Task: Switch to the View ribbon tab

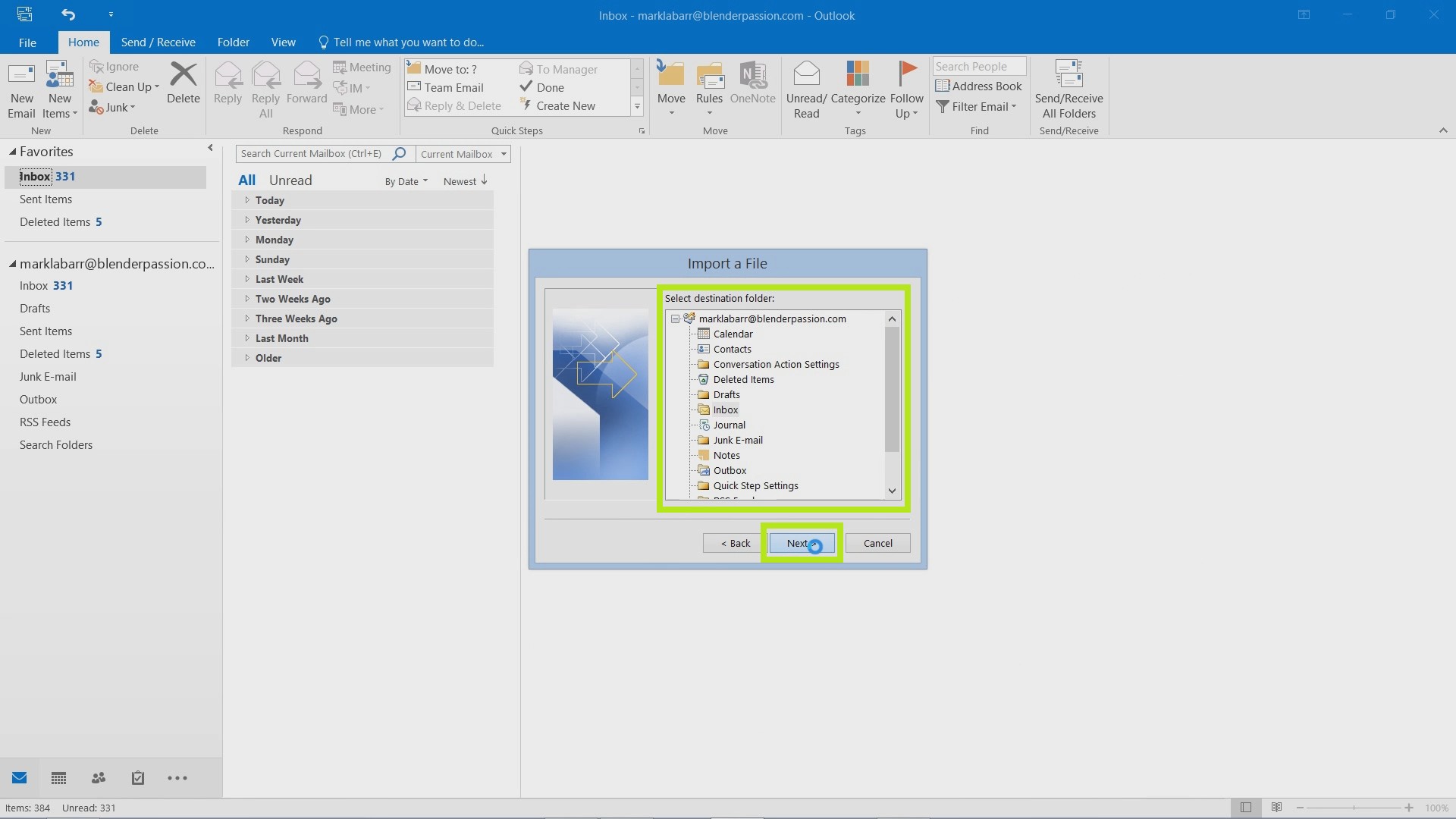Action: coord(283,42)
